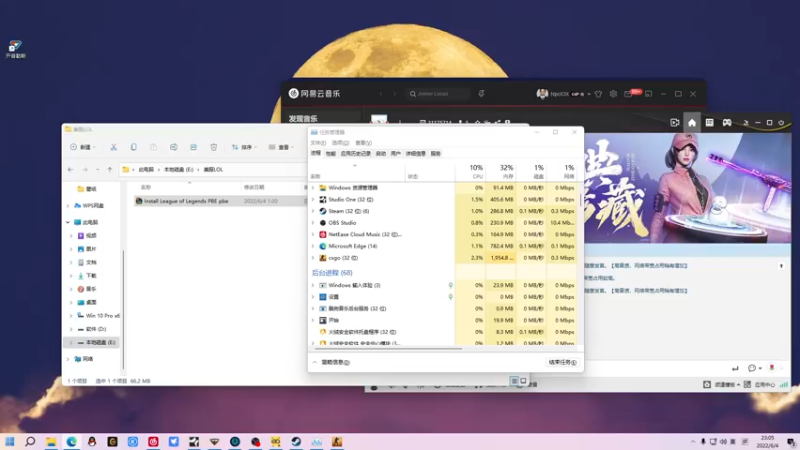Go back with Explorer's left arrow
Image resolution: width=800 pixels, height=450 pixels.
[70, 169]
